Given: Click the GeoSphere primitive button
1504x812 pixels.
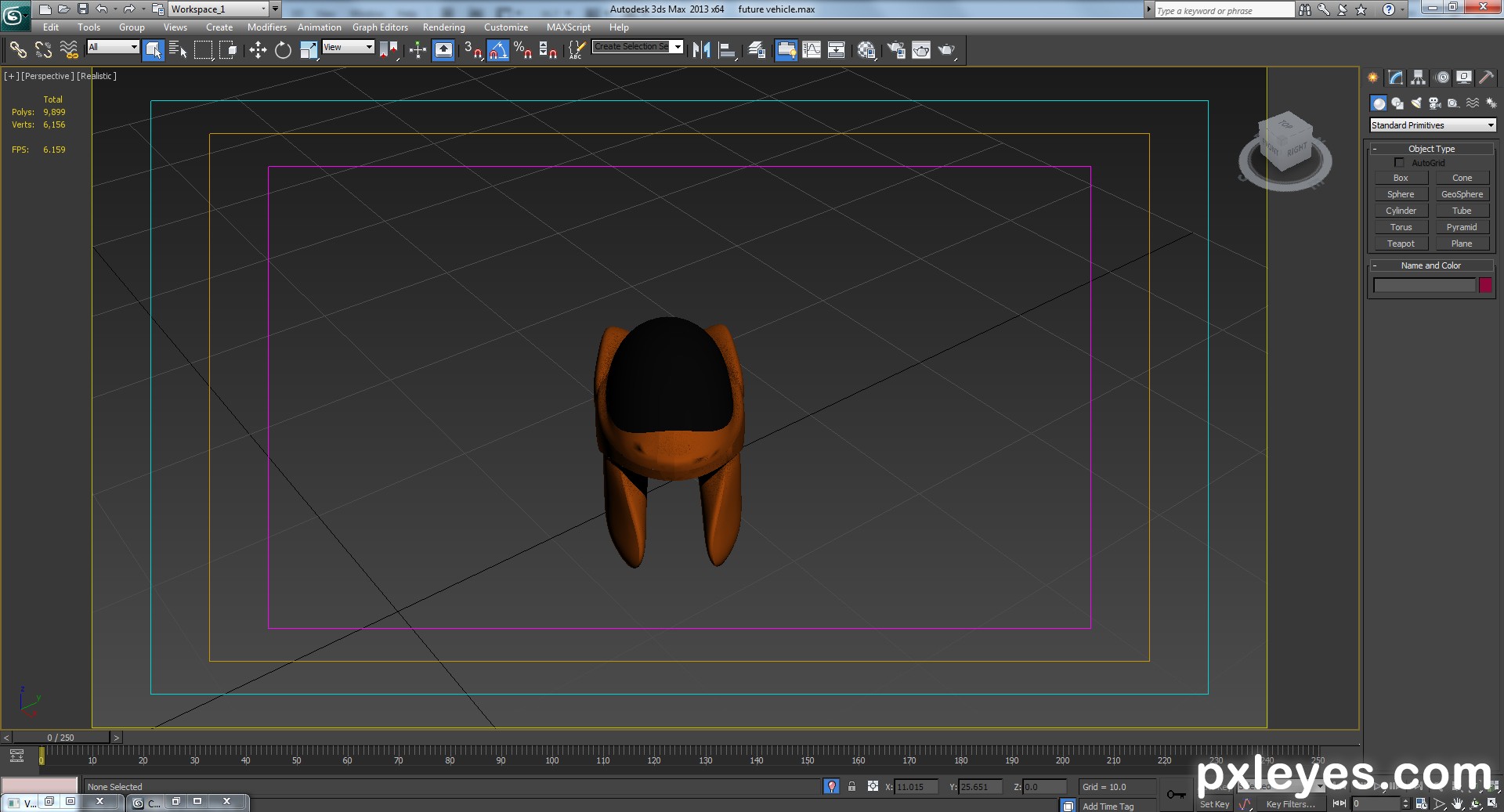Looking at the screenshot, I should tap(1462, 194).
